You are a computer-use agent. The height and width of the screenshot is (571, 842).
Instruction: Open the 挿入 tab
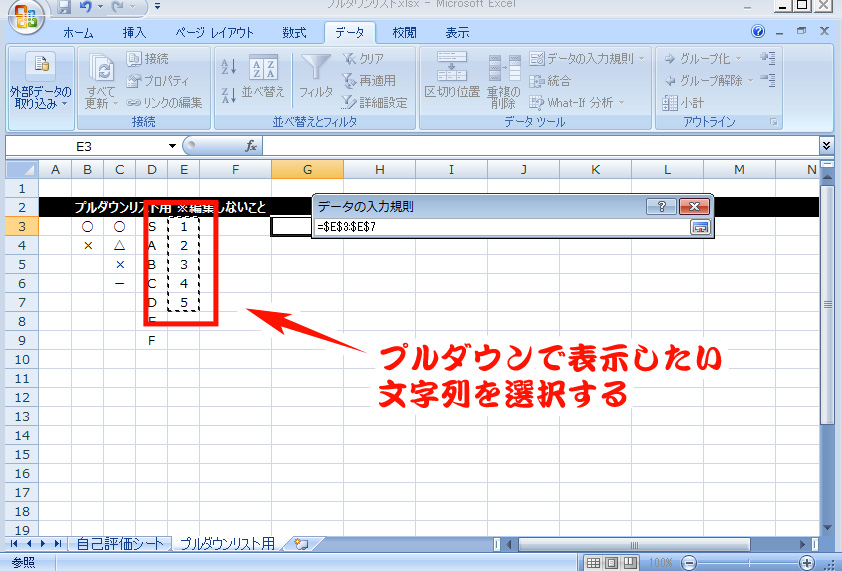click(134, 33)
